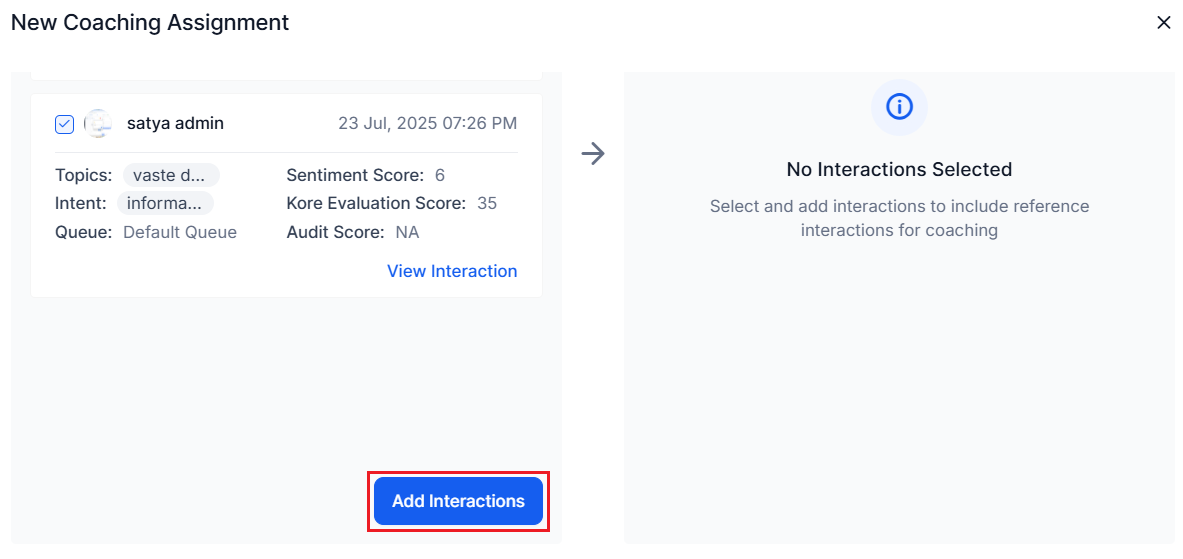Open the View Interaction link

(452, 271)
